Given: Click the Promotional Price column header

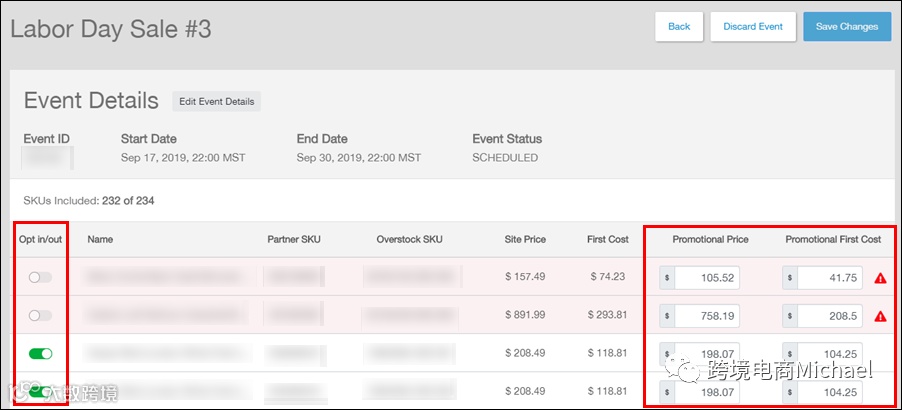Looking at the screenshot, I should click(710, 240).
